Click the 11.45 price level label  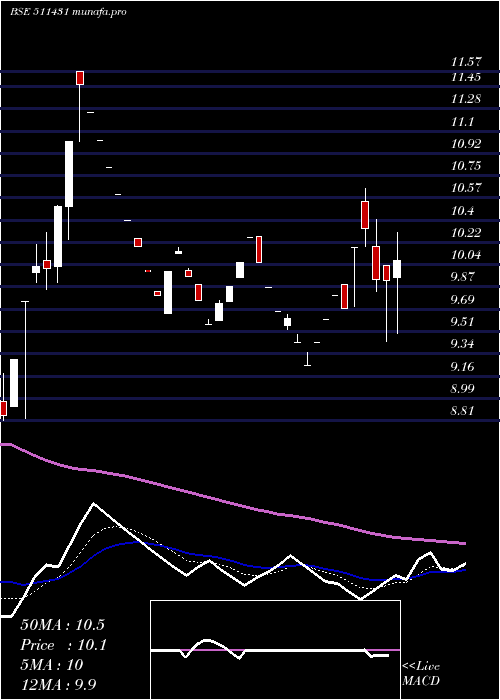coord(466,77)
